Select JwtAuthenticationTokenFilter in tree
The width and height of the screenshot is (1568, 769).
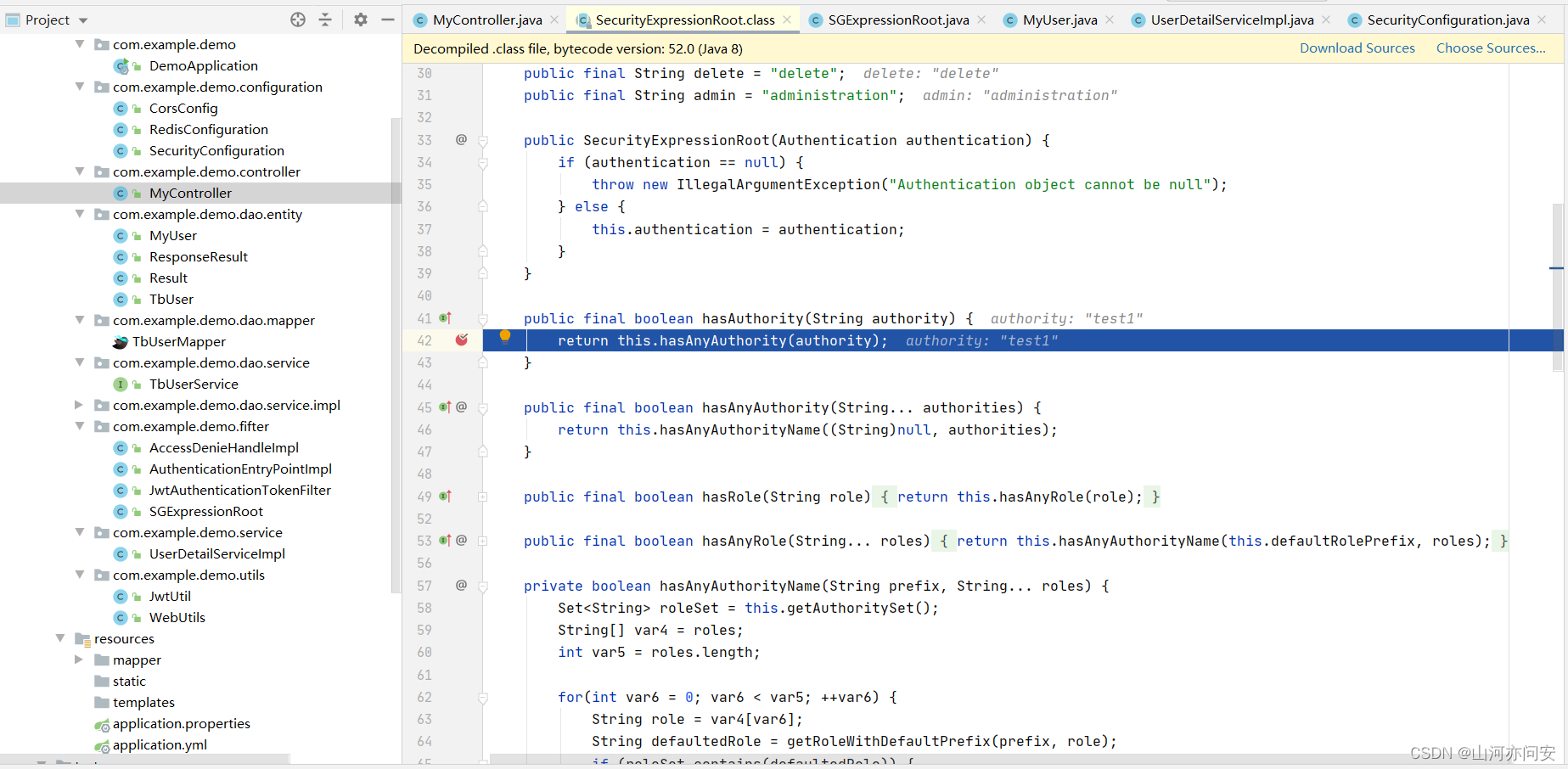240,490
